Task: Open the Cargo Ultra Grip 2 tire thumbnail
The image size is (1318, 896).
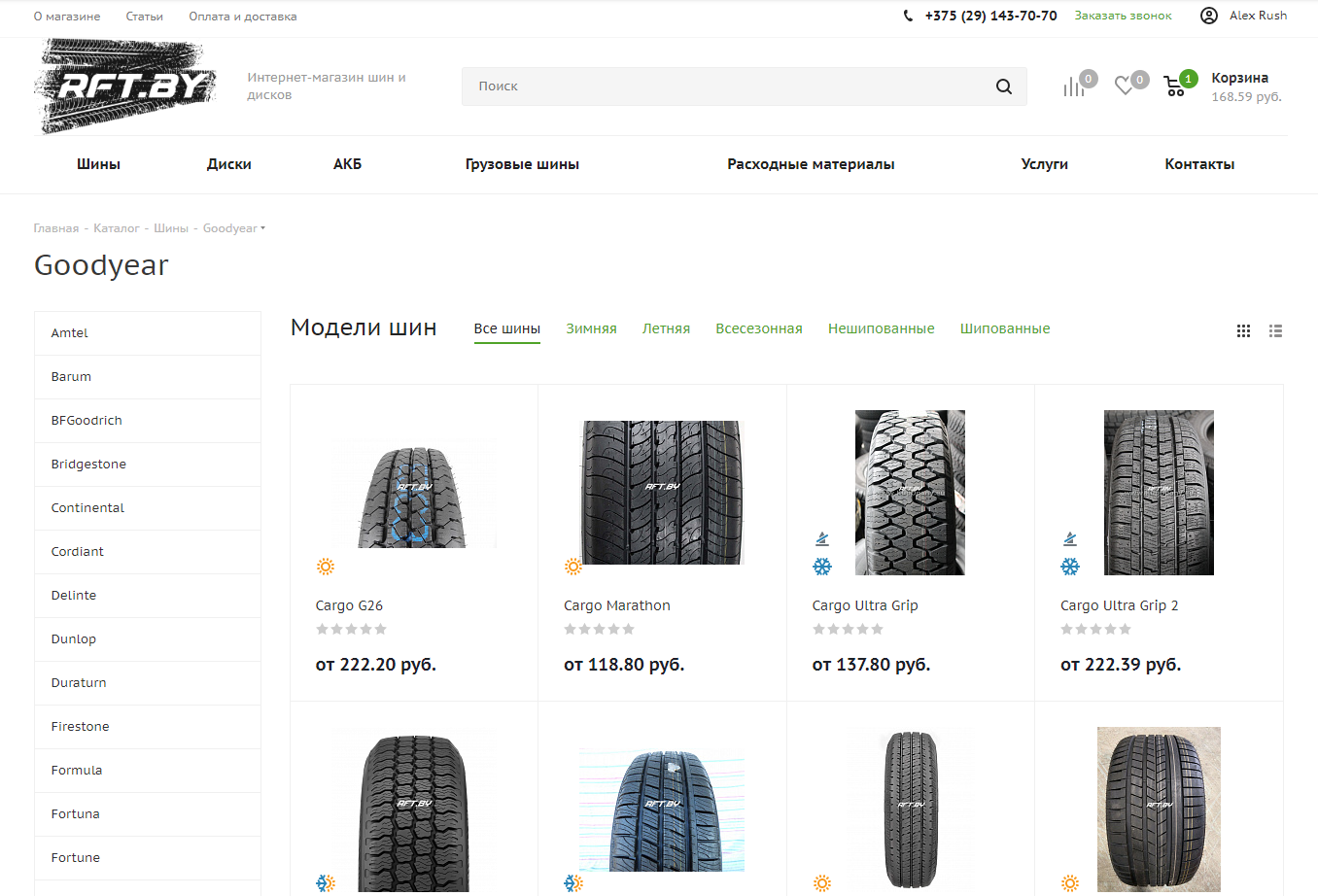Action: coord(1159,493)
